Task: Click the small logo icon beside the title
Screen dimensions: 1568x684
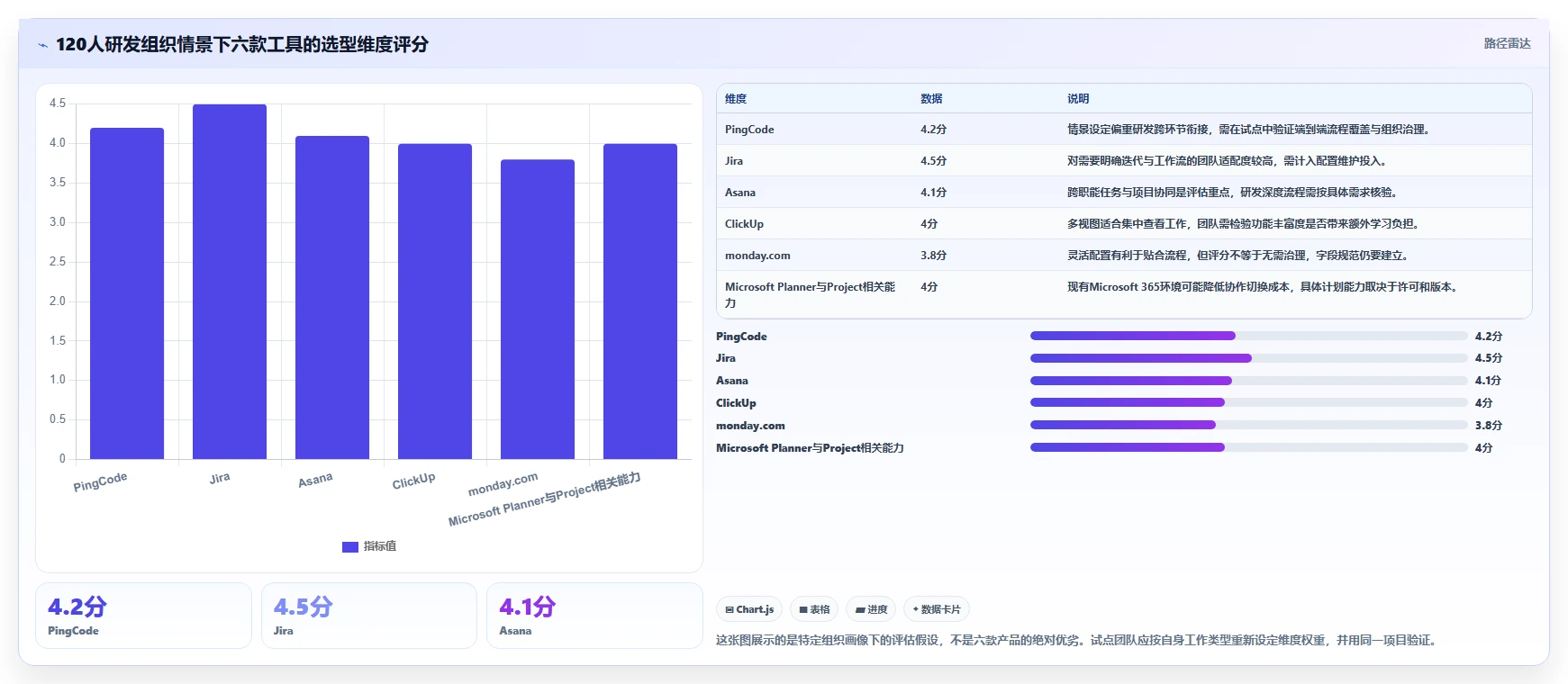Action: point(42,45)
